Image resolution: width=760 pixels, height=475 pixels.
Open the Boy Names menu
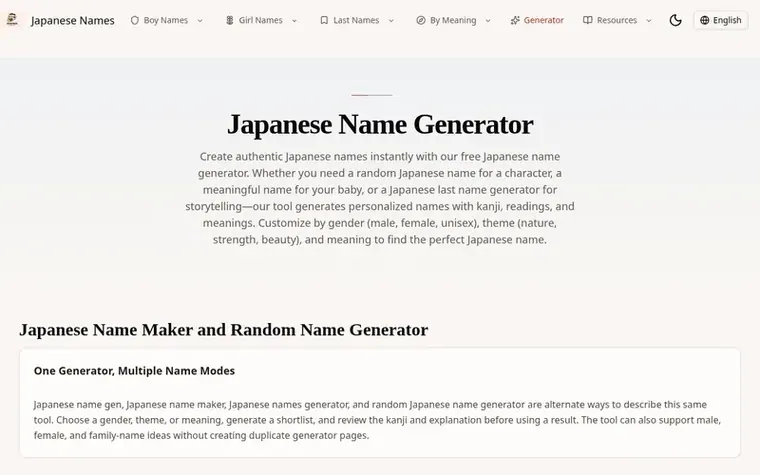pos(166,20)
